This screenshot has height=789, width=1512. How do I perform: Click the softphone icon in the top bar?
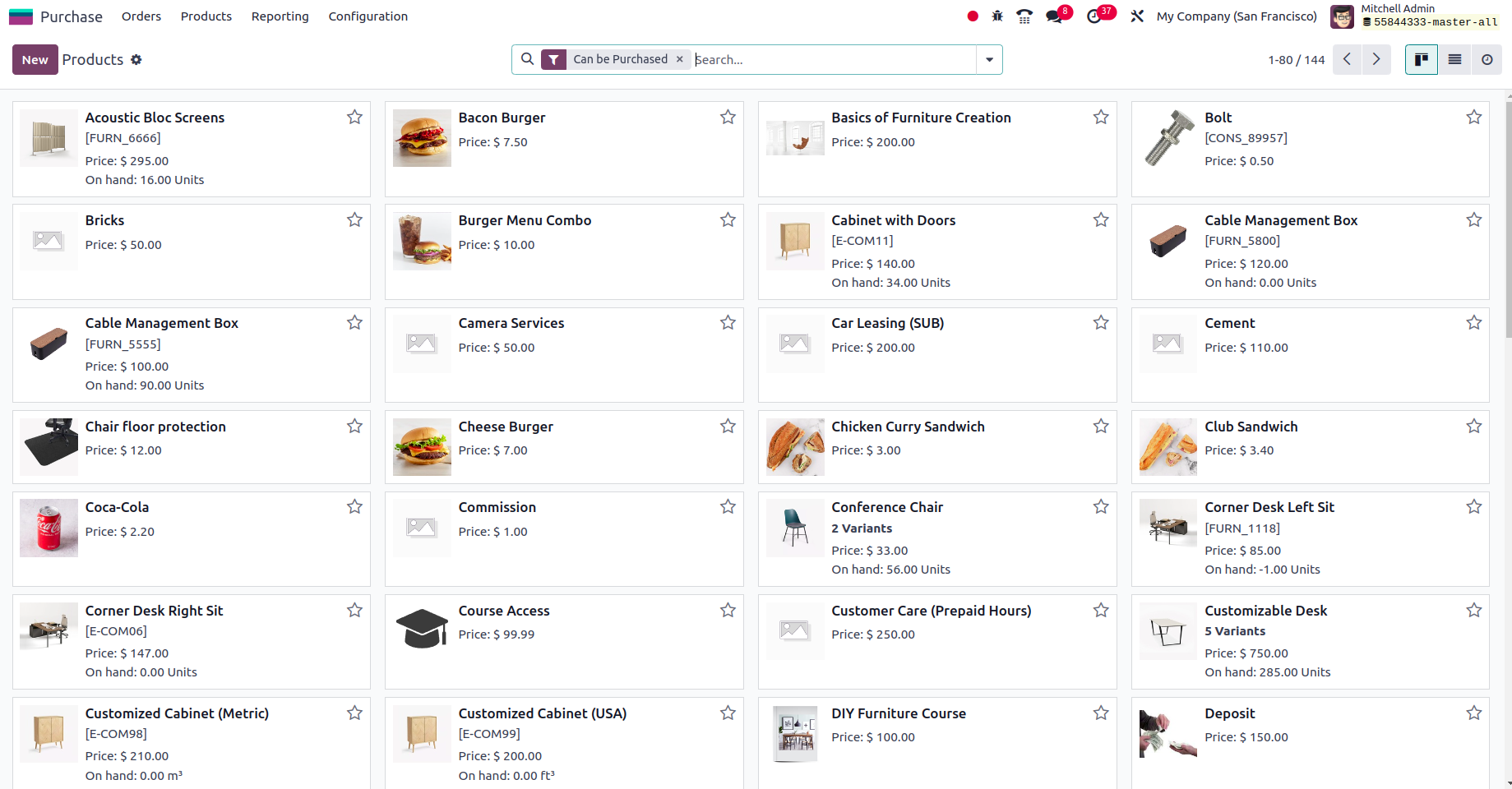pyautogui.click(x=1024, y=16)
